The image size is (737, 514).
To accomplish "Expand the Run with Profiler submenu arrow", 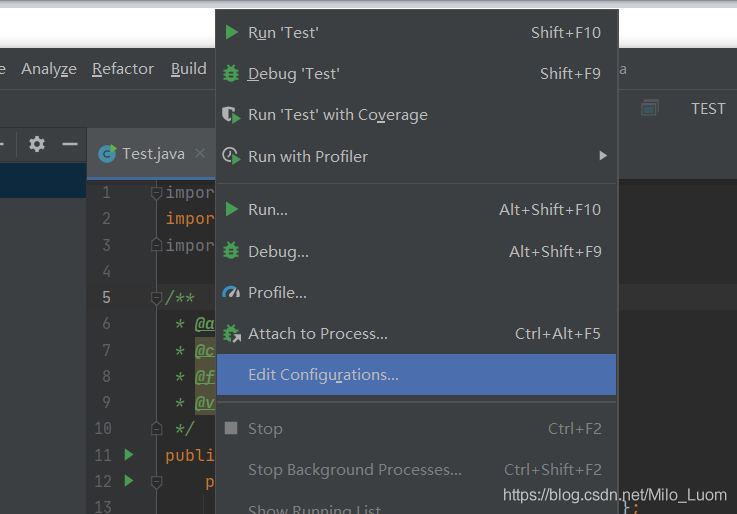I will [x=603, y=156].
